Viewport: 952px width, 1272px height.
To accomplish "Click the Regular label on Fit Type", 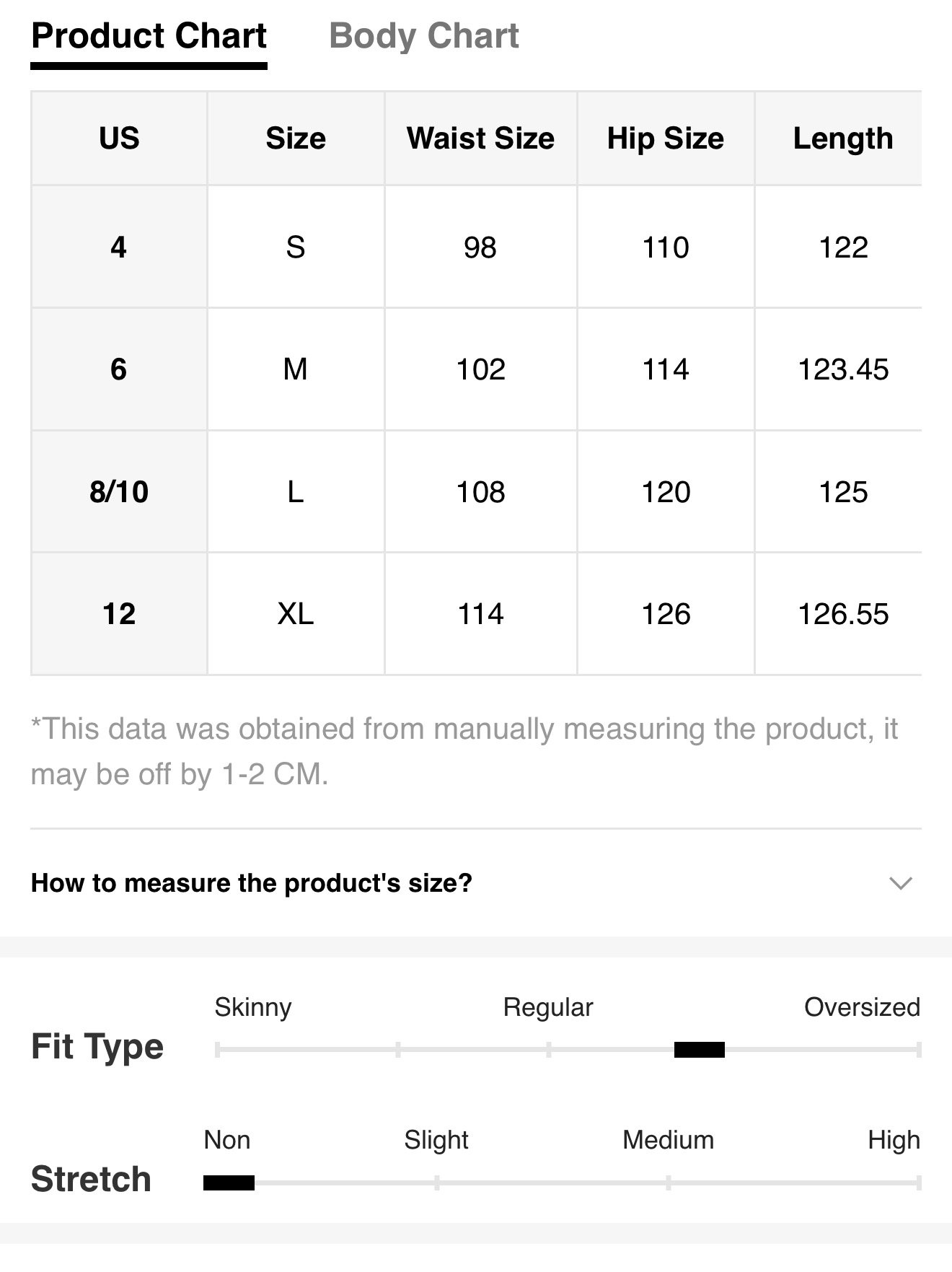I will point(548,1007).
